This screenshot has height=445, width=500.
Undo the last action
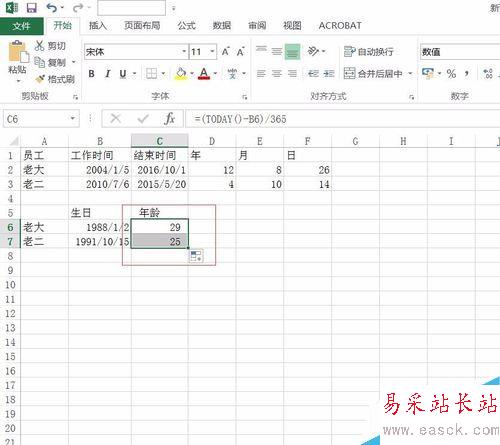pyautogui.click(x=52, y=7)
